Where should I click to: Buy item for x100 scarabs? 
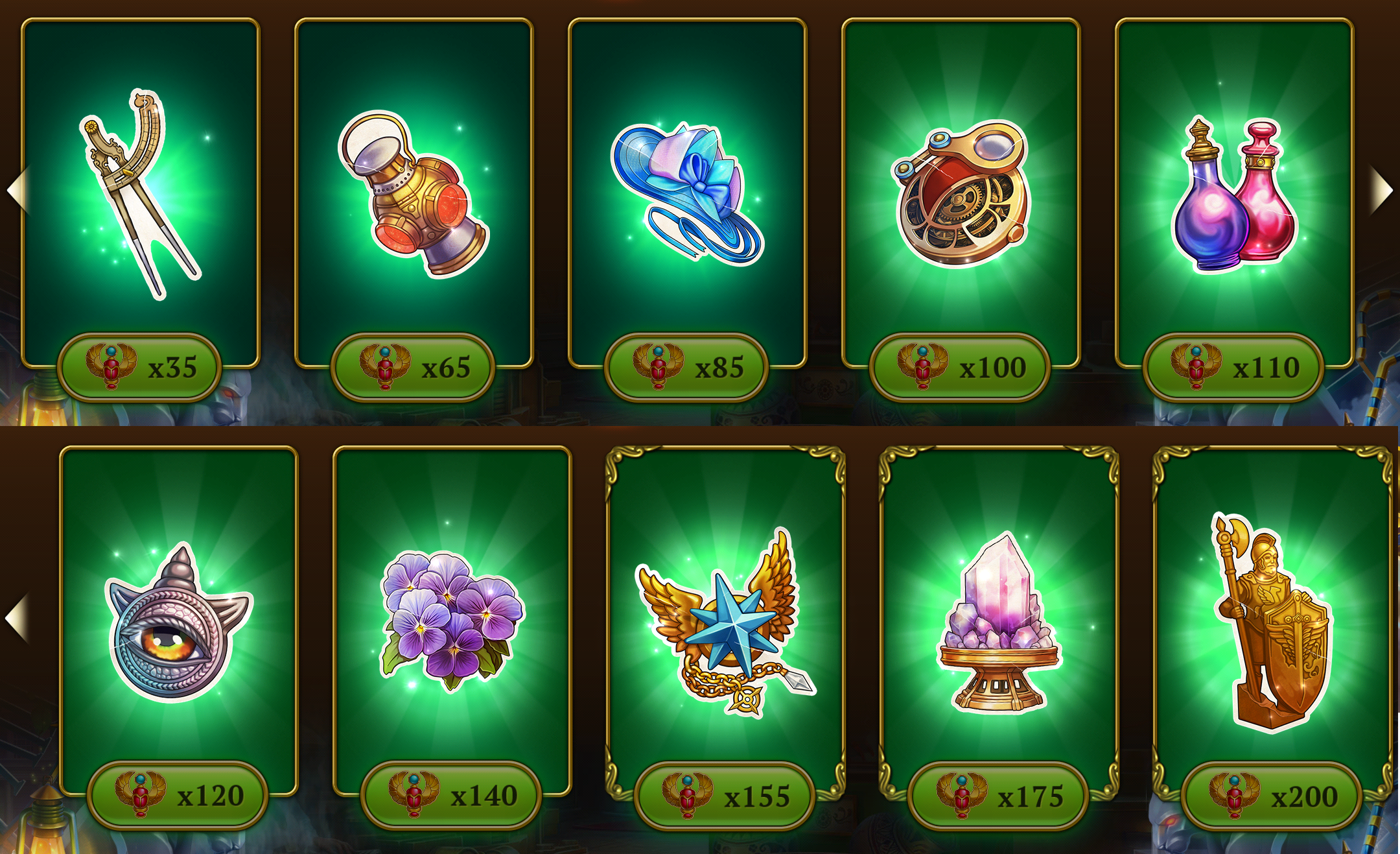point(960,368)
